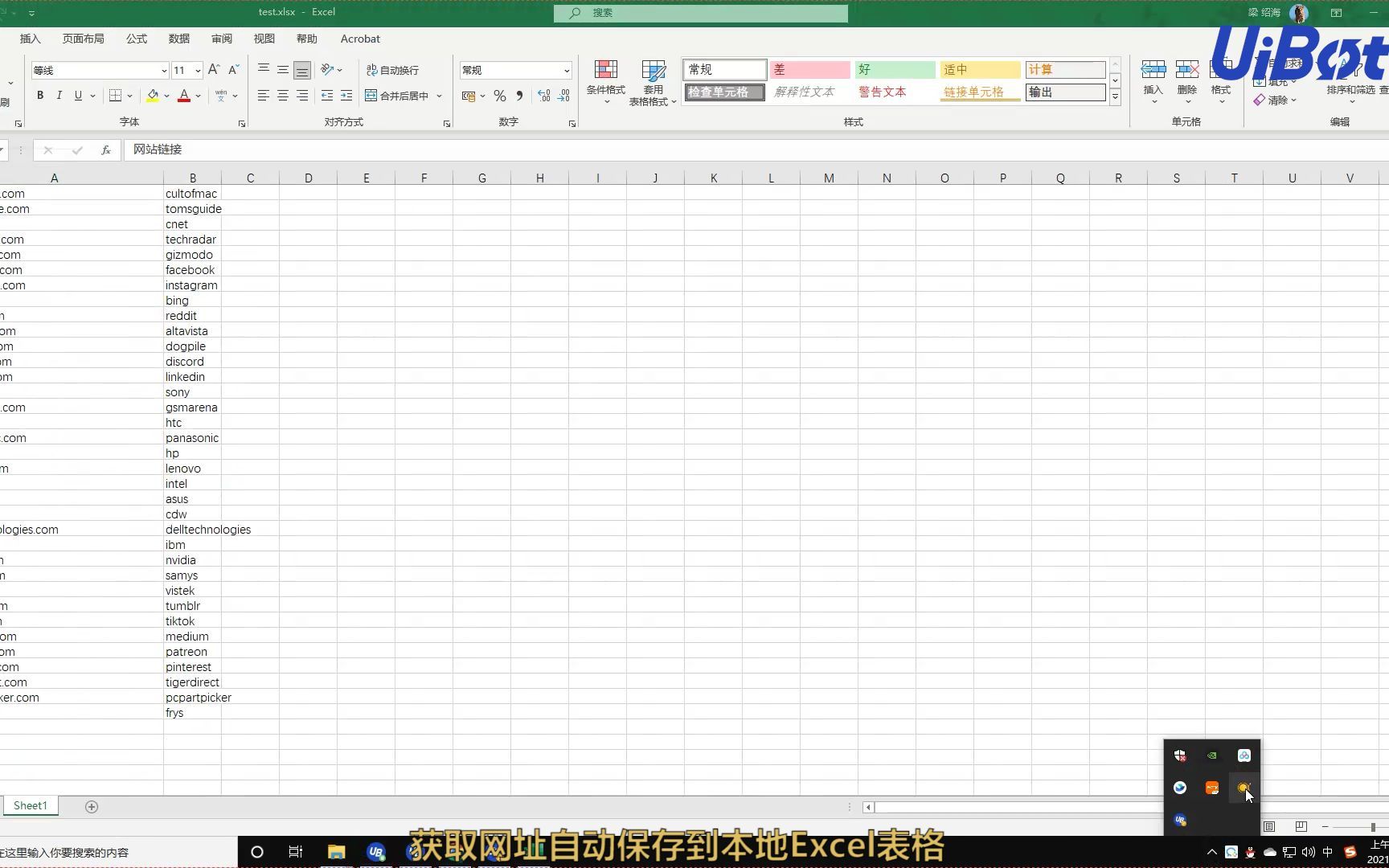Select cell containing facebook
Screen dimensions: 1389x868
coord(192,270)
